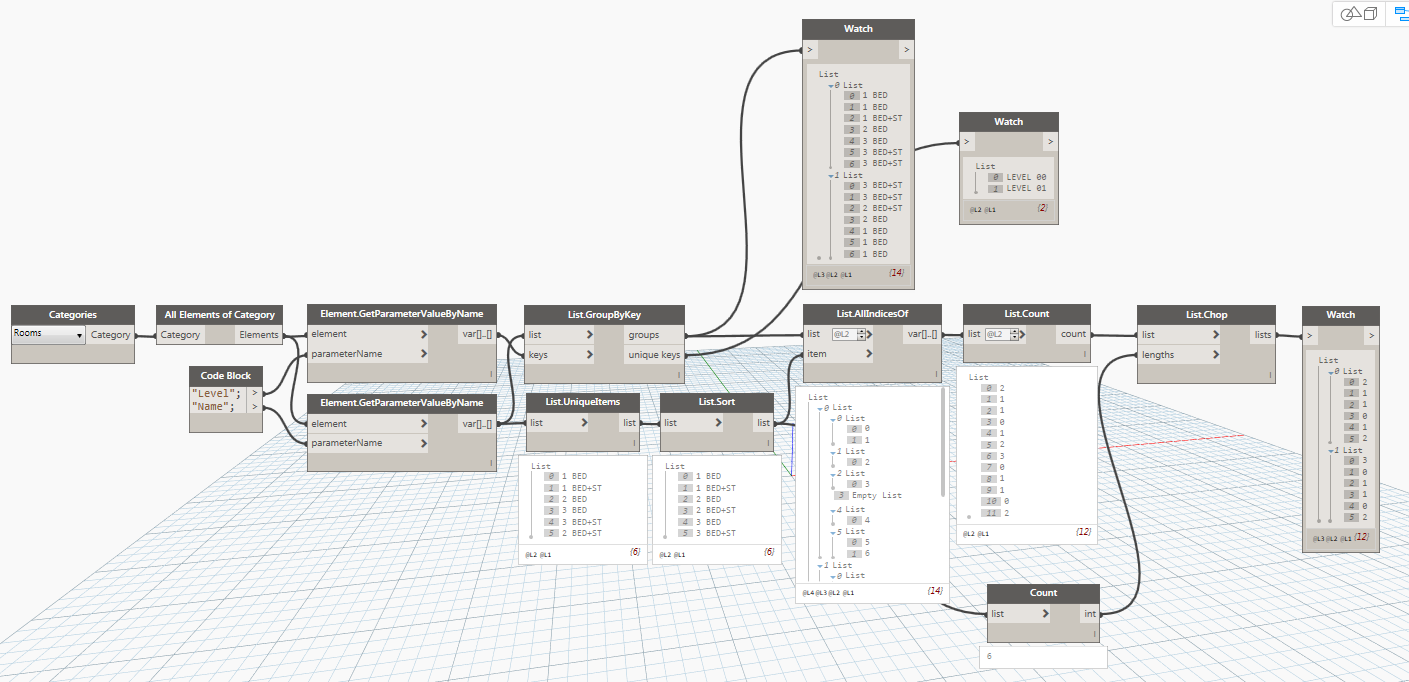Screen dimensions: 1409x682
Task: Collapse '0 List' in large Watch node
Action: pos(830,86)
